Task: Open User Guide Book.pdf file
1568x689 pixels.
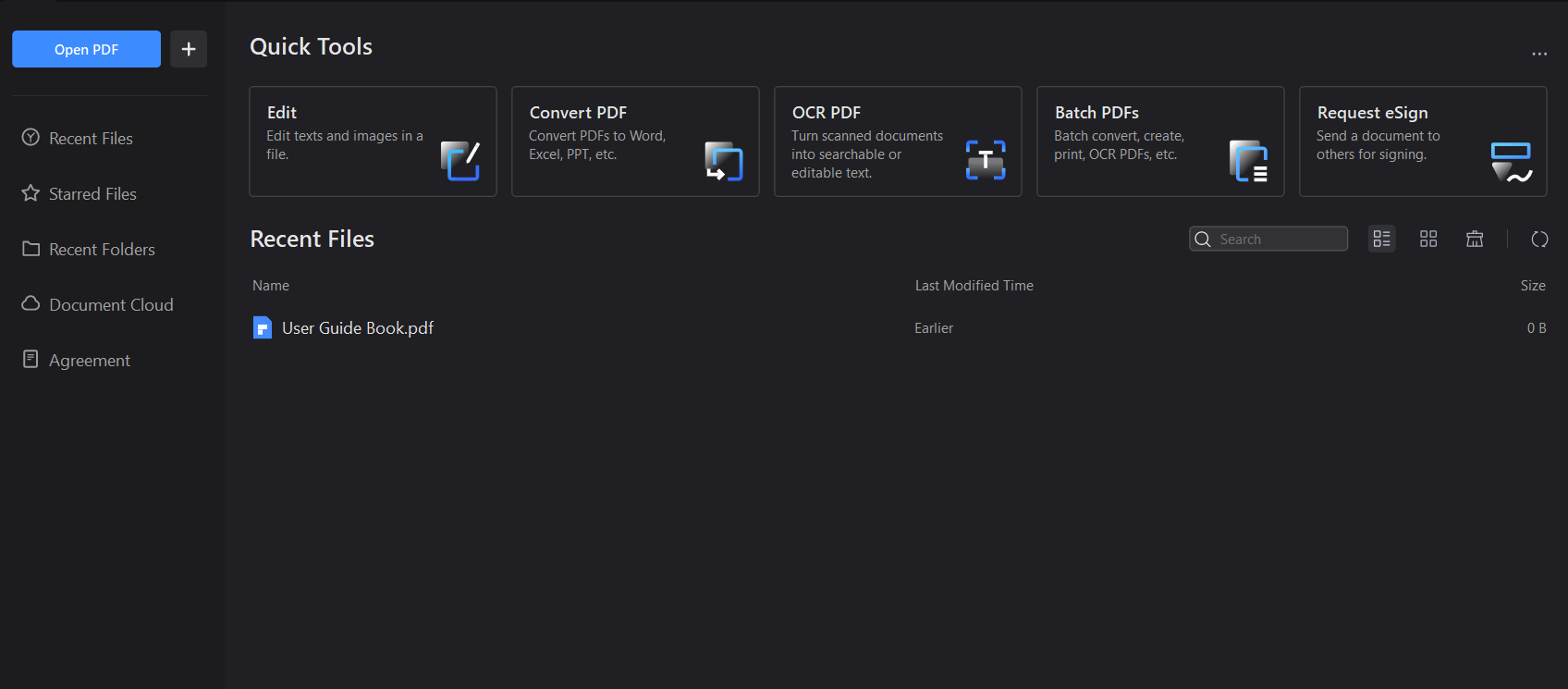Action: (x=358, y=328)
